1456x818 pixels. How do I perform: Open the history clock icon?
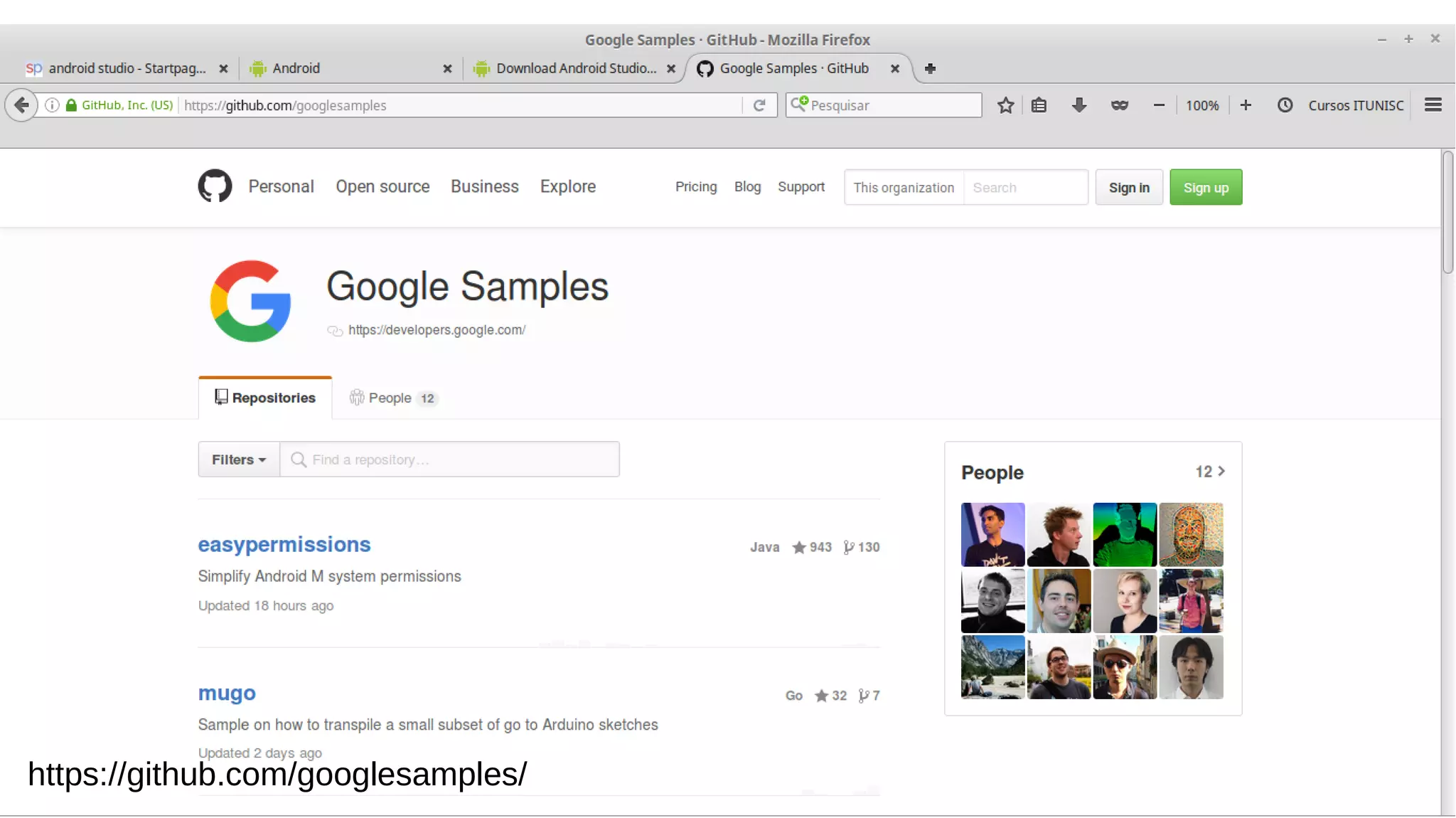1285,105
